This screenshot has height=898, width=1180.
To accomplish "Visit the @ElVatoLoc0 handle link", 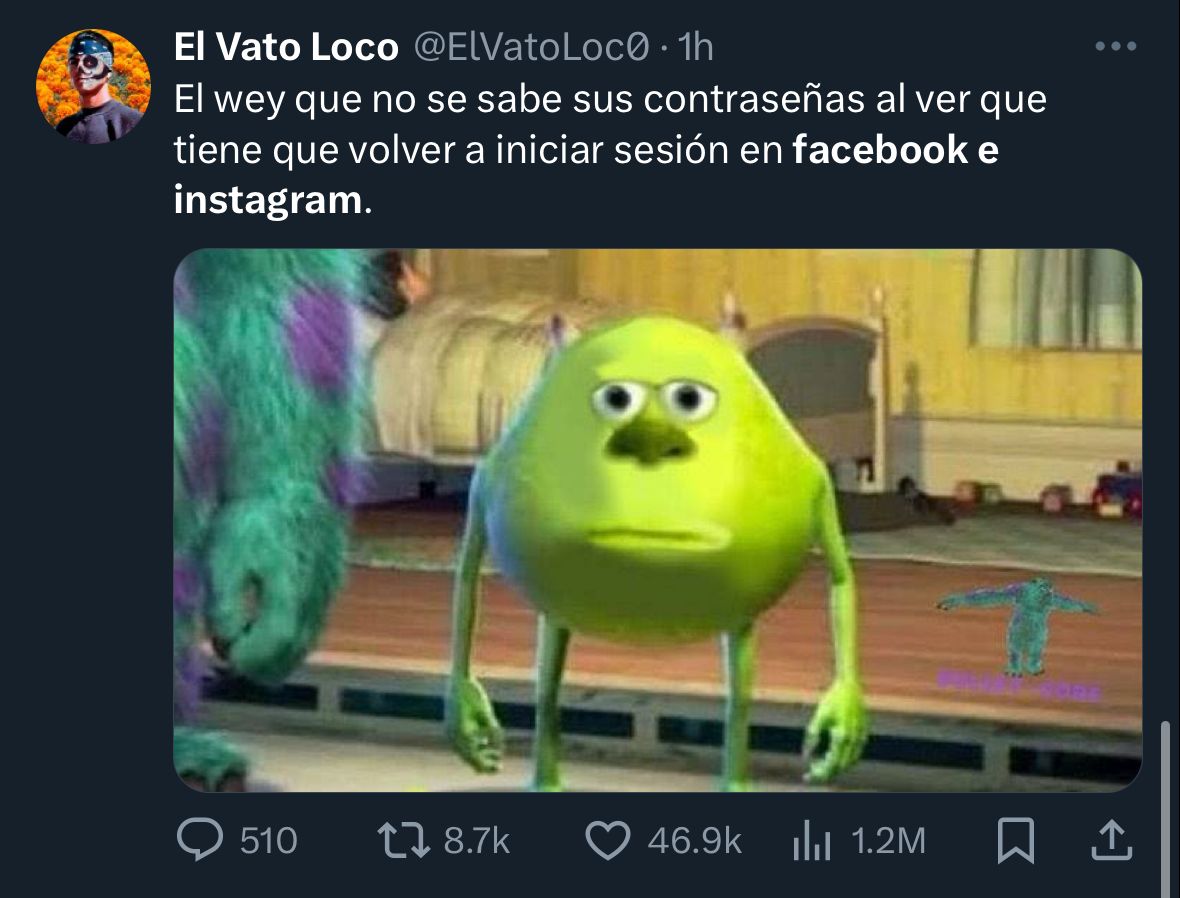I will click(x=531, y=47).
